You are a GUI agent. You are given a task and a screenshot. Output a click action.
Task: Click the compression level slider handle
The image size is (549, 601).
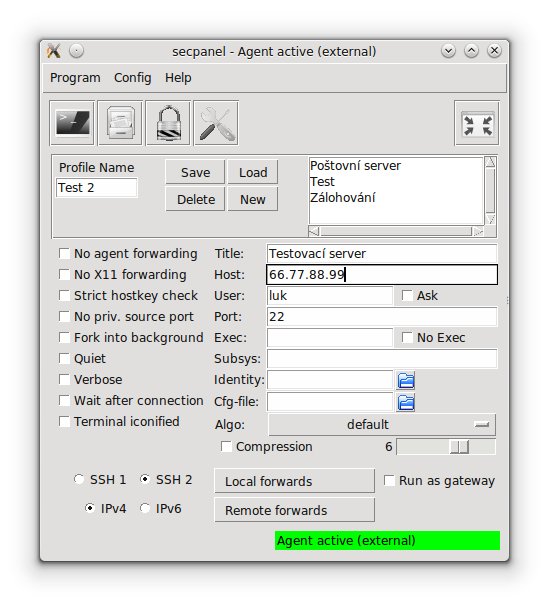pyautogui.click(x=459, y=447)
